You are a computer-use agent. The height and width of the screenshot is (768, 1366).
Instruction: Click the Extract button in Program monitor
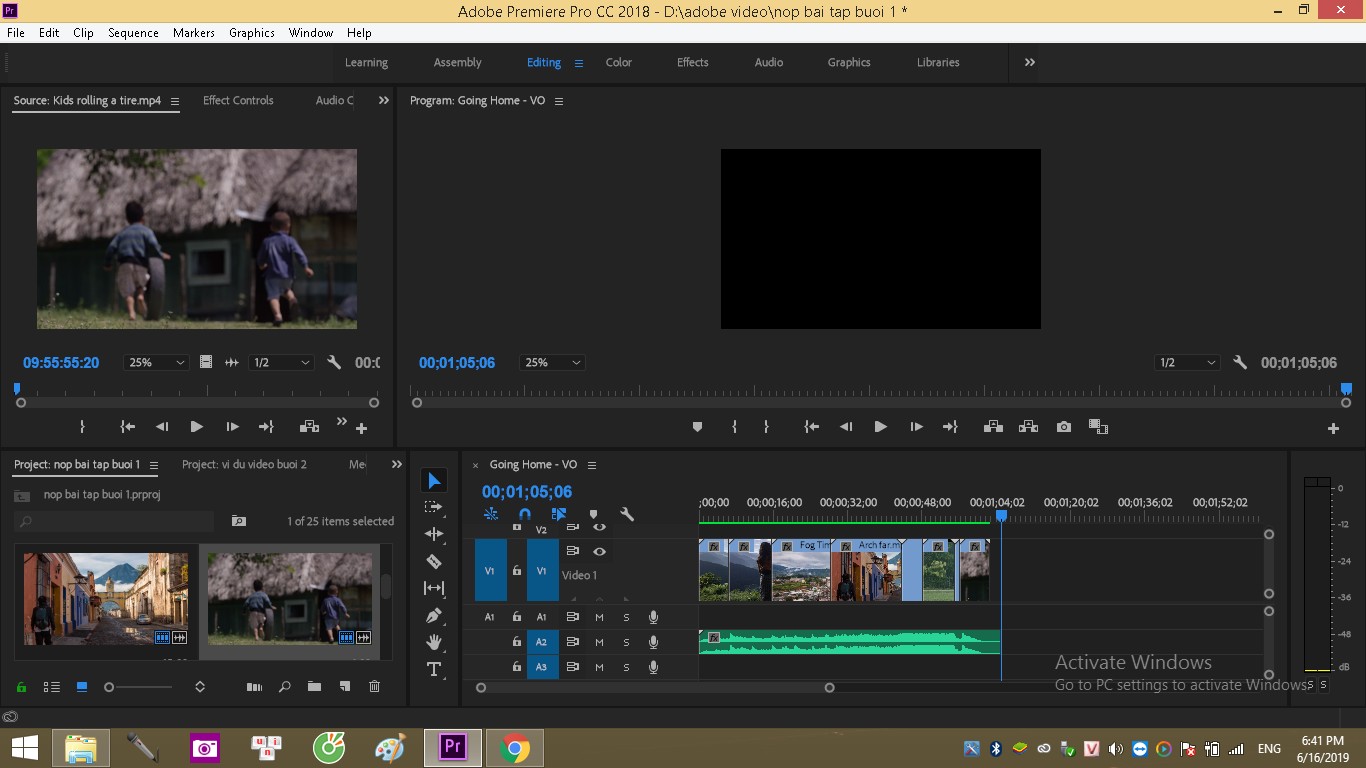(1028, 427)
